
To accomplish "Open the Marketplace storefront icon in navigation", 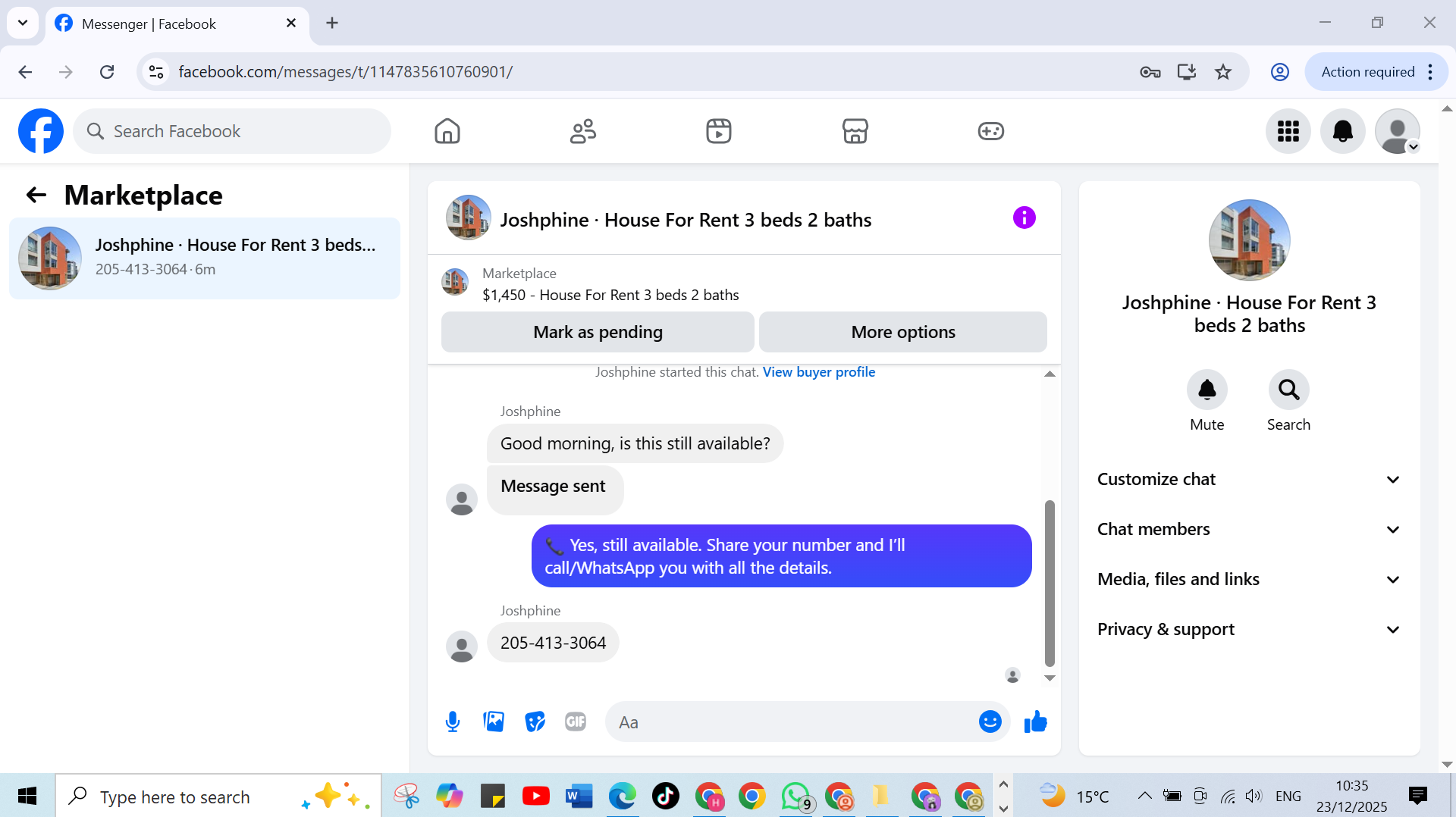I will pos(855,131).
